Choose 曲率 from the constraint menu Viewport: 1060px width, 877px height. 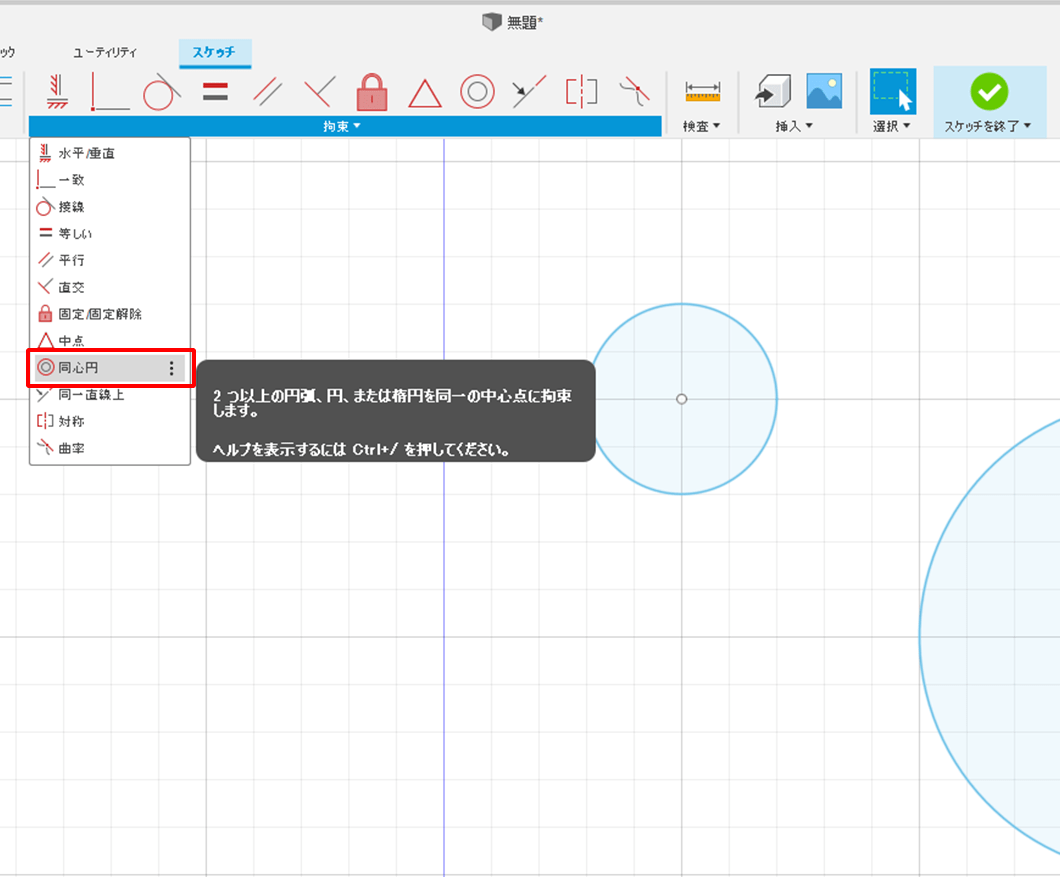[x=110, y=448]
